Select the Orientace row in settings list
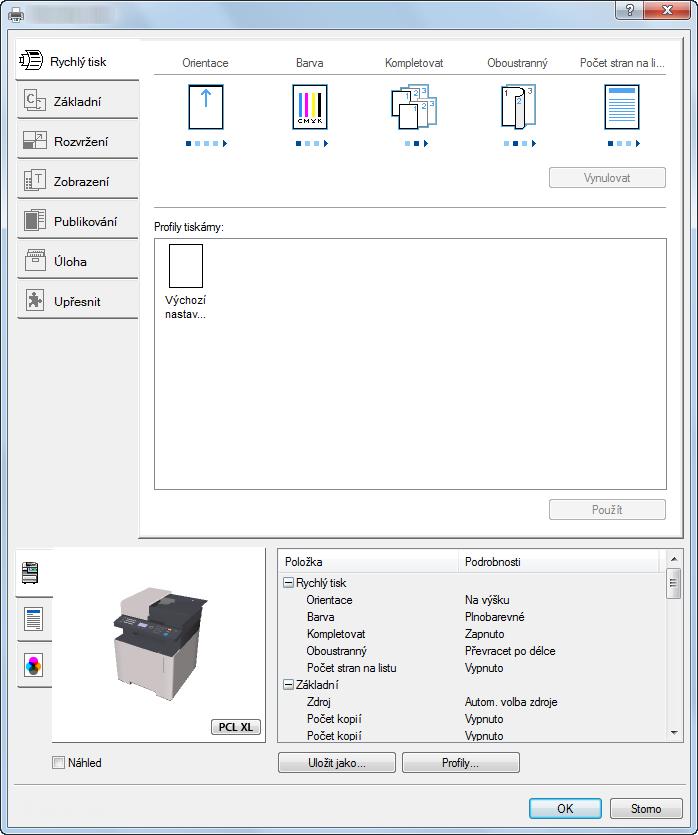 coord(472,600)
